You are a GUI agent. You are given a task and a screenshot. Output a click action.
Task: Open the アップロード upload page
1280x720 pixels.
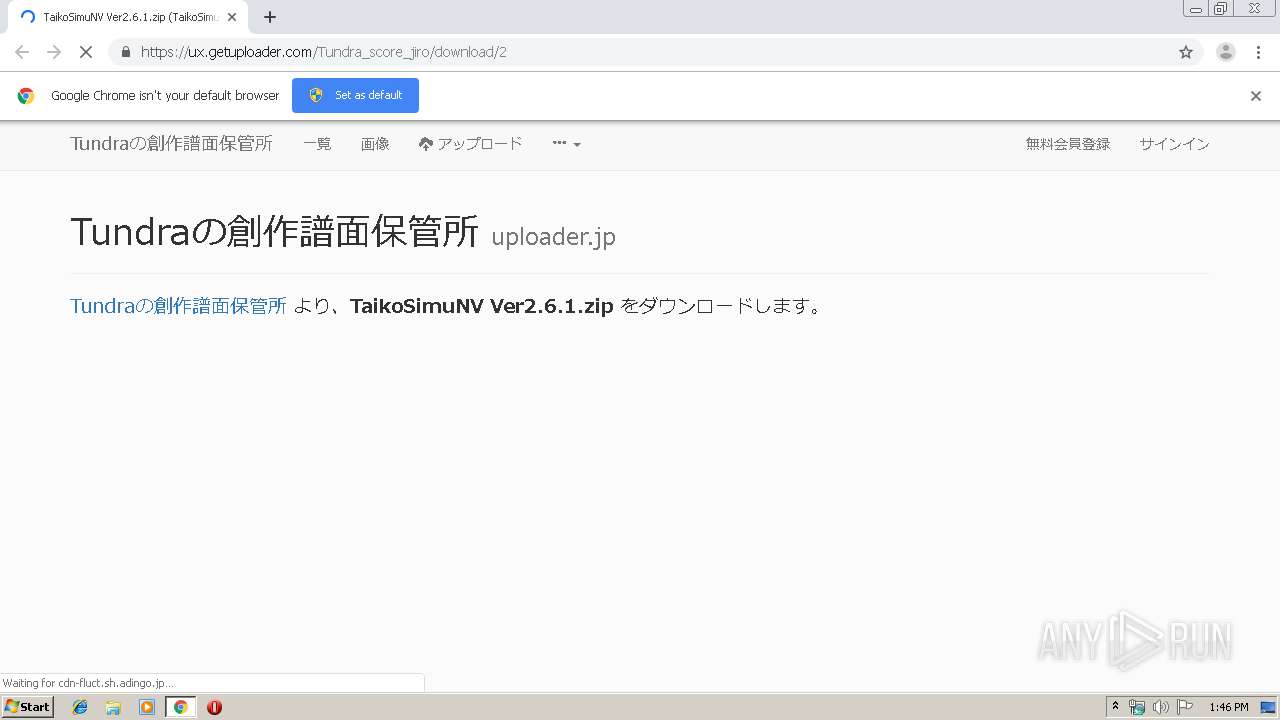470,144
